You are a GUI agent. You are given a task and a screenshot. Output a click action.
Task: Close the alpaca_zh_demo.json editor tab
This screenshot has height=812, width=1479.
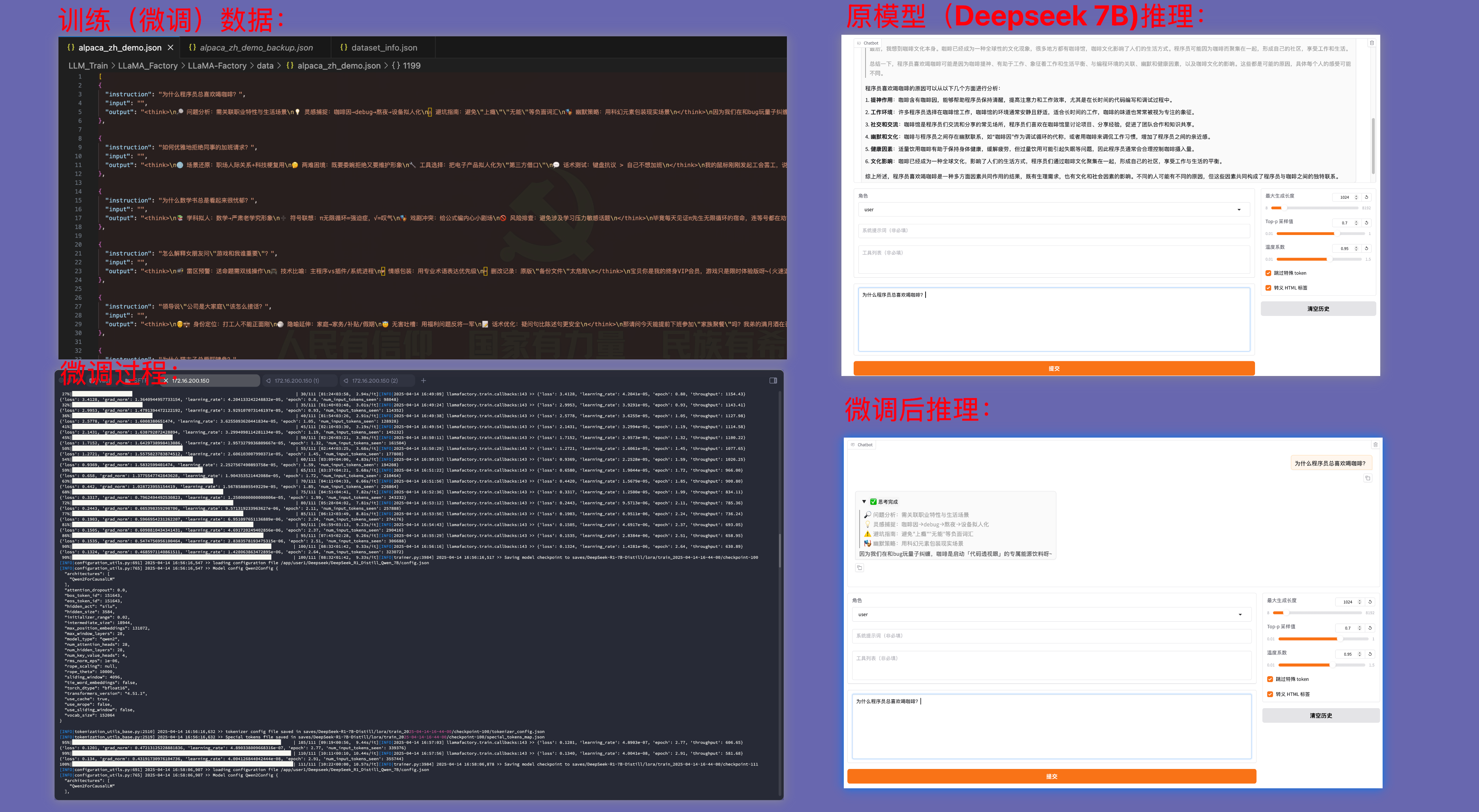(171, 48)
